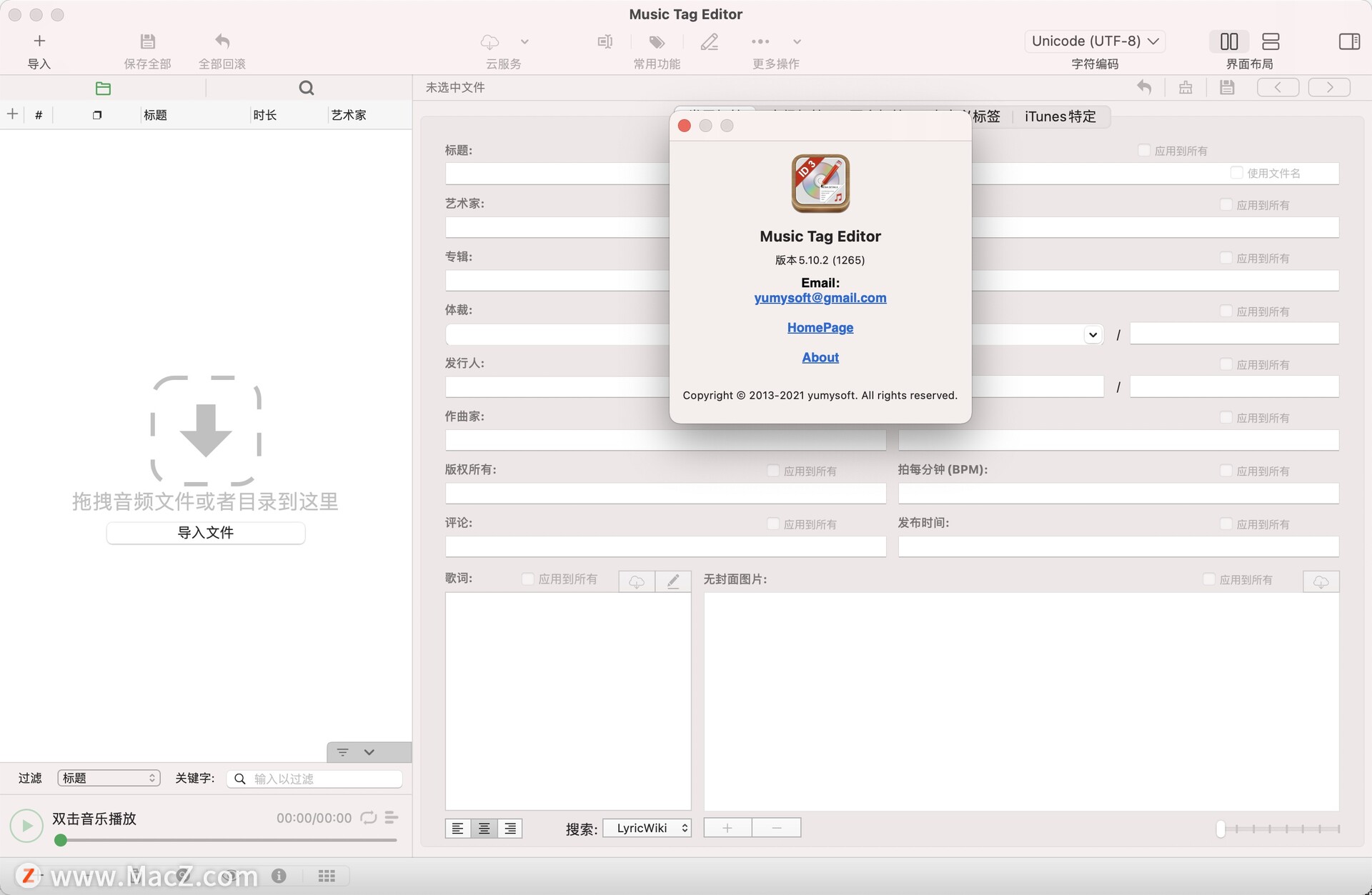Screen dimensions: 1372x895
Task: Select the magnifier search tab icon
Action: pyautogui.click(x=307, y=88)
